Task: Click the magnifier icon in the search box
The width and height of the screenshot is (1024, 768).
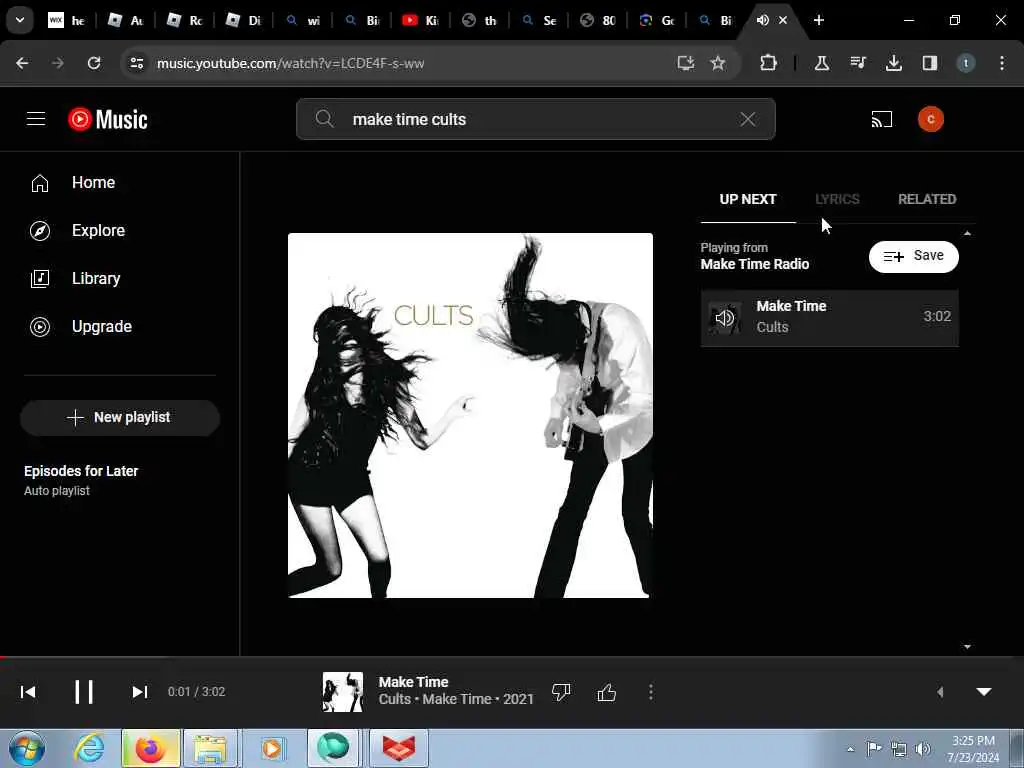Action: point(325,119)
